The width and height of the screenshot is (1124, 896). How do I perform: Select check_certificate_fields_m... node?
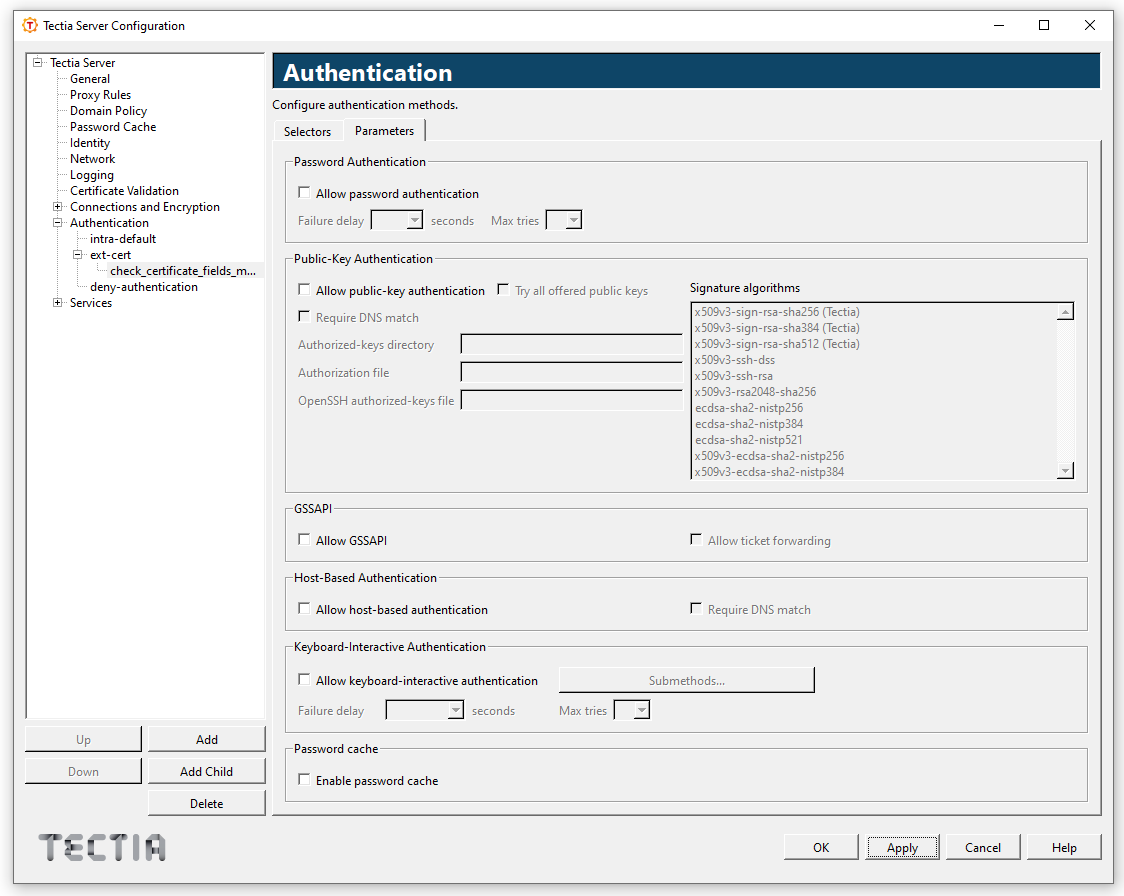point(183,271)
